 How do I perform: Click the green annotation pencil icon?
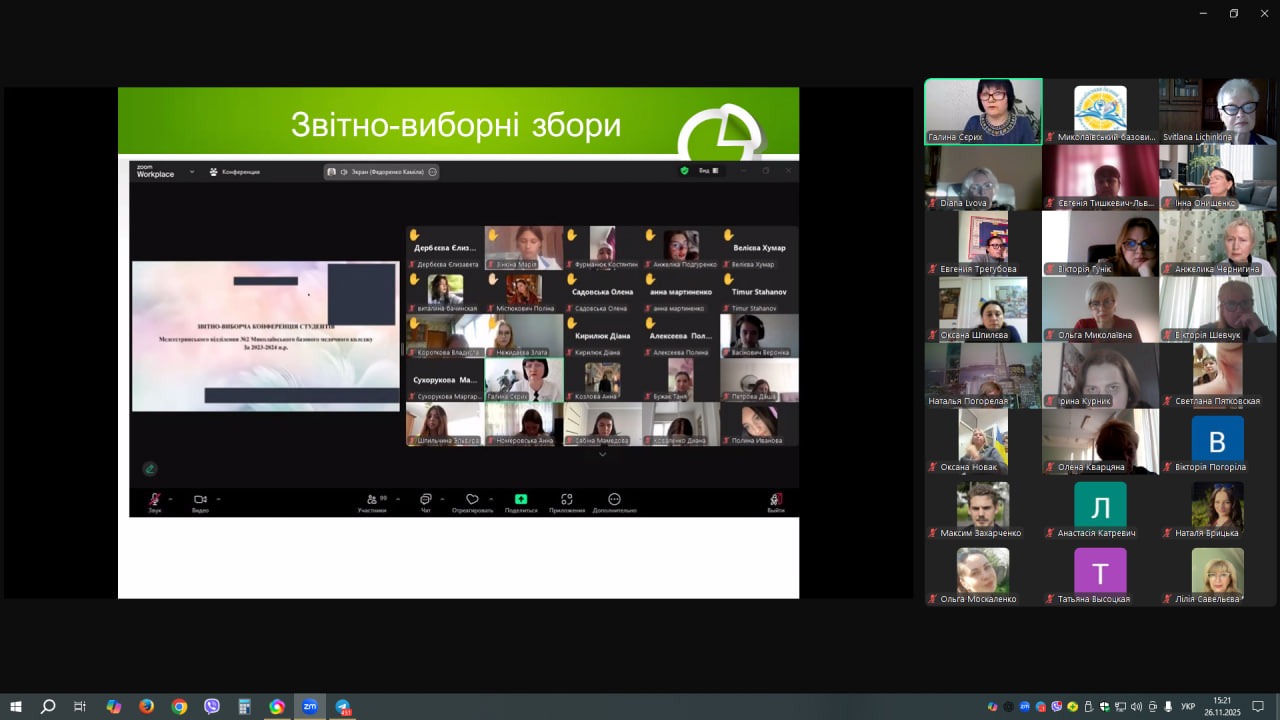[150, 469]
